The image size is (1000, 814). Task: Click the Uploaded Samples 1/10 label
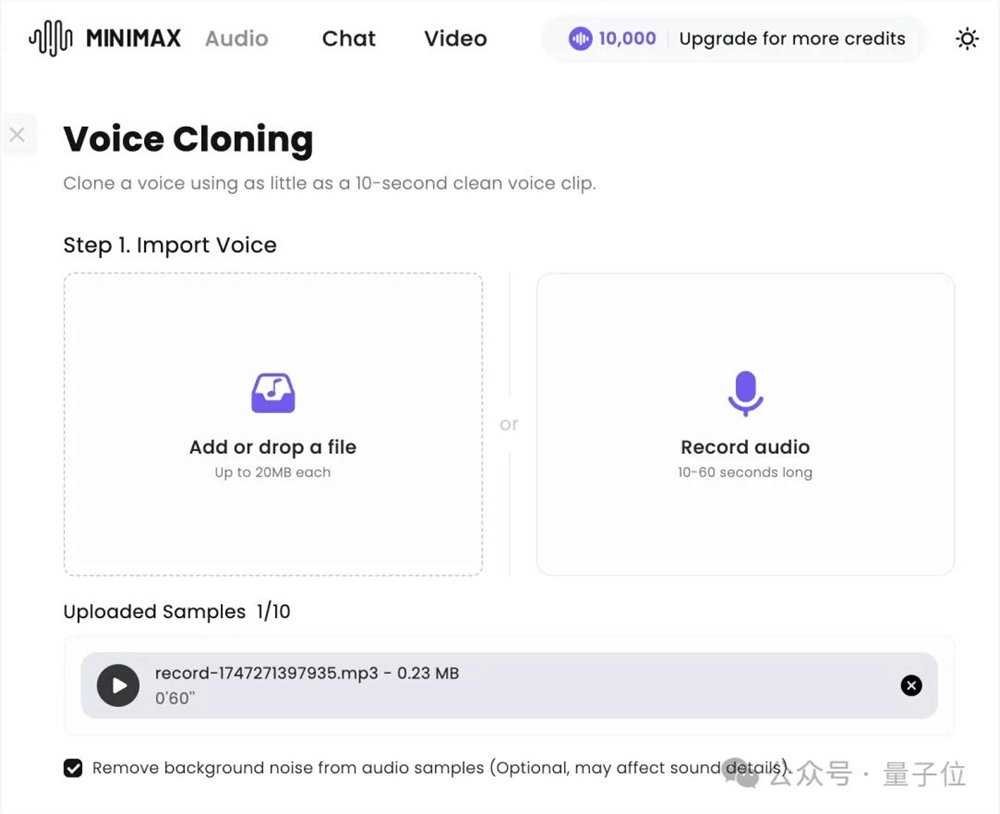pos(177,611)
